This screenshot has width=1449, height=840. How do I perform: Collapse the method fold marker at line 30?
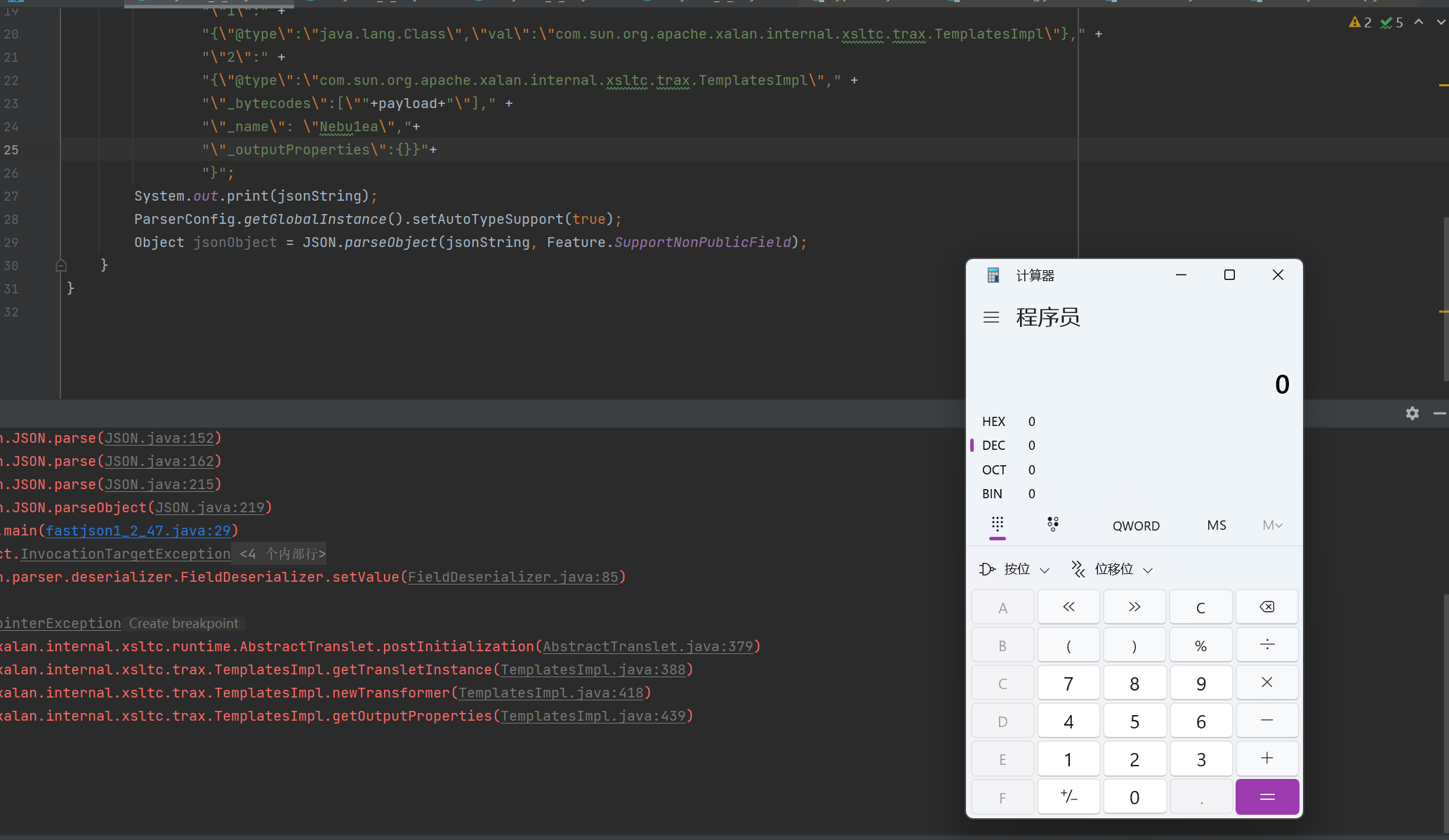pyautogui.click(x=61, y=265)
